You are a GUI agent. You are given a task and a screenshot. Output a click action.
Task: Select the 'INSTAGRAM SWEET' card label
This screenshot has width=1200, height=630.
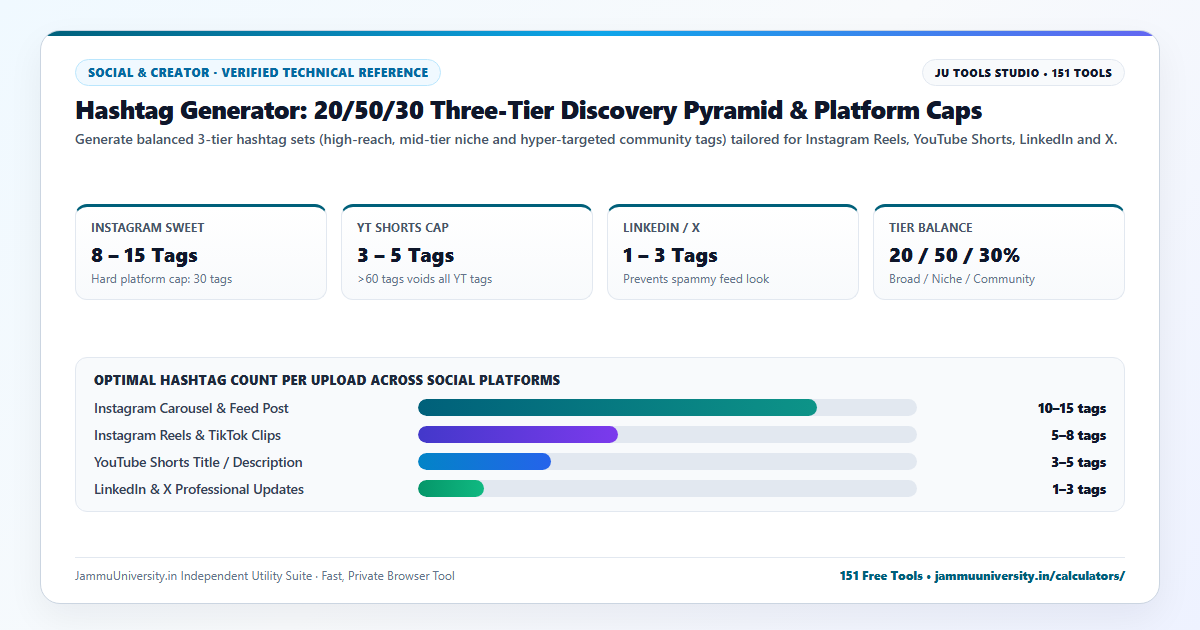(x=148, y=228)
